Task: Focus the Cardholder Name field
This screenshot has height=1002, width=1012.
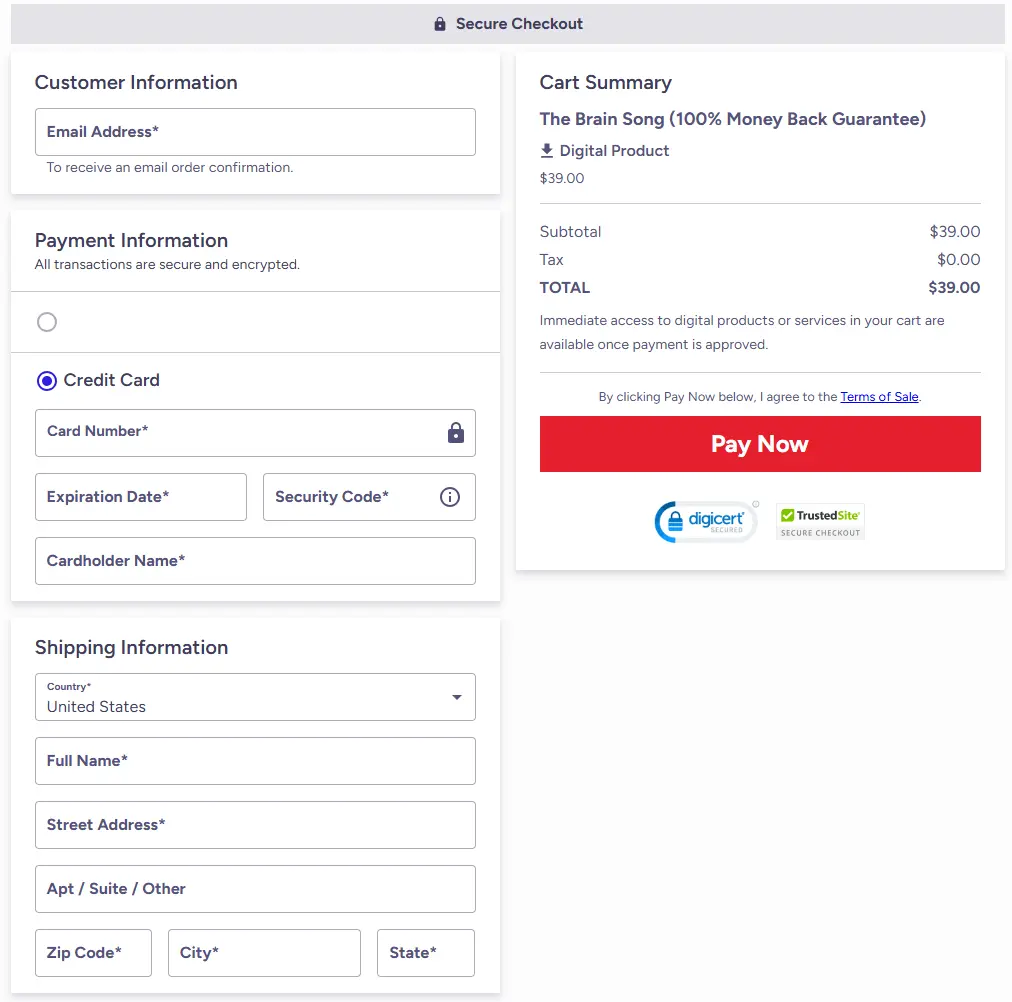Action: pos(255,561)
